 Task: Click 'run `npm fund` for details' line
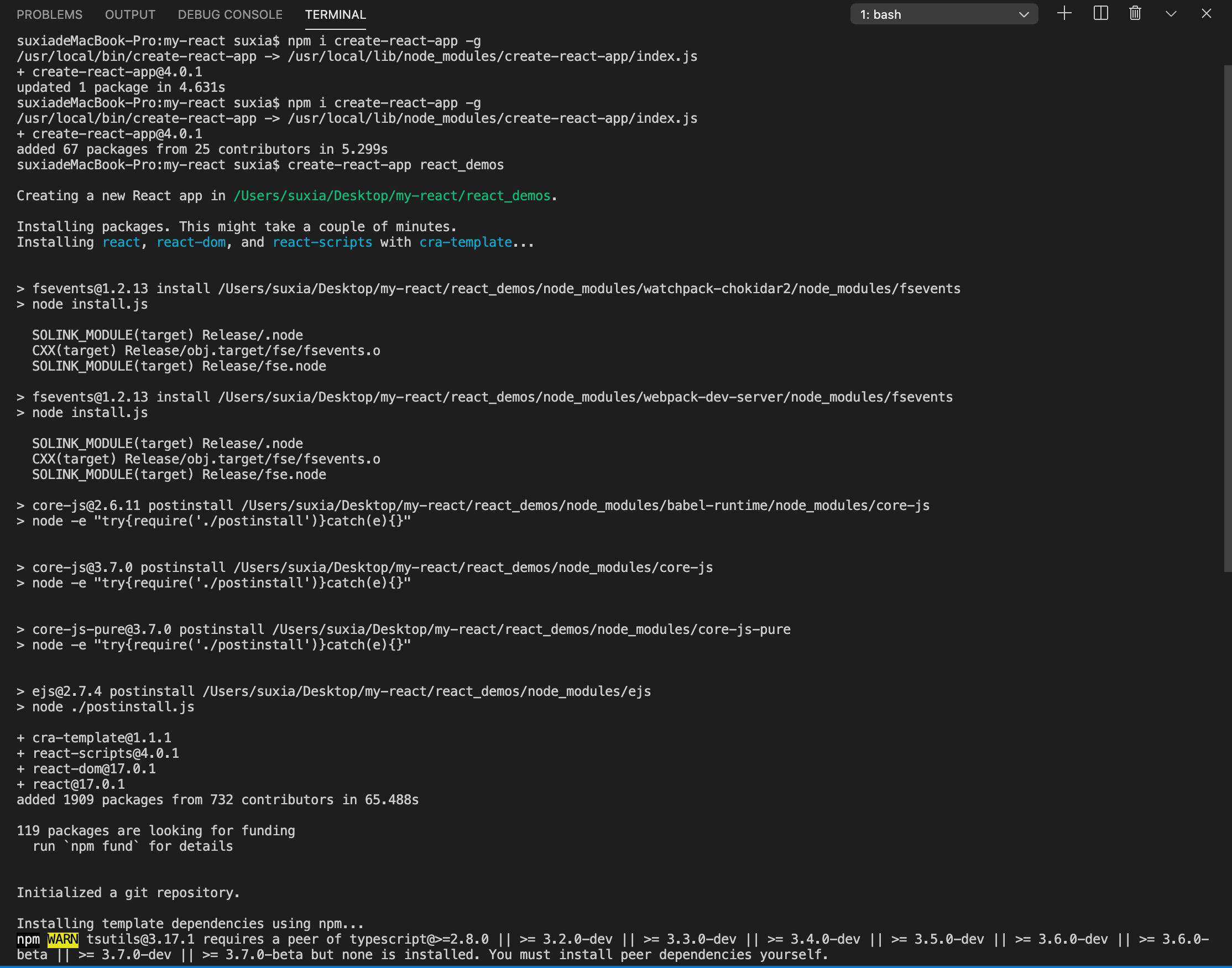tap(133, 846)
